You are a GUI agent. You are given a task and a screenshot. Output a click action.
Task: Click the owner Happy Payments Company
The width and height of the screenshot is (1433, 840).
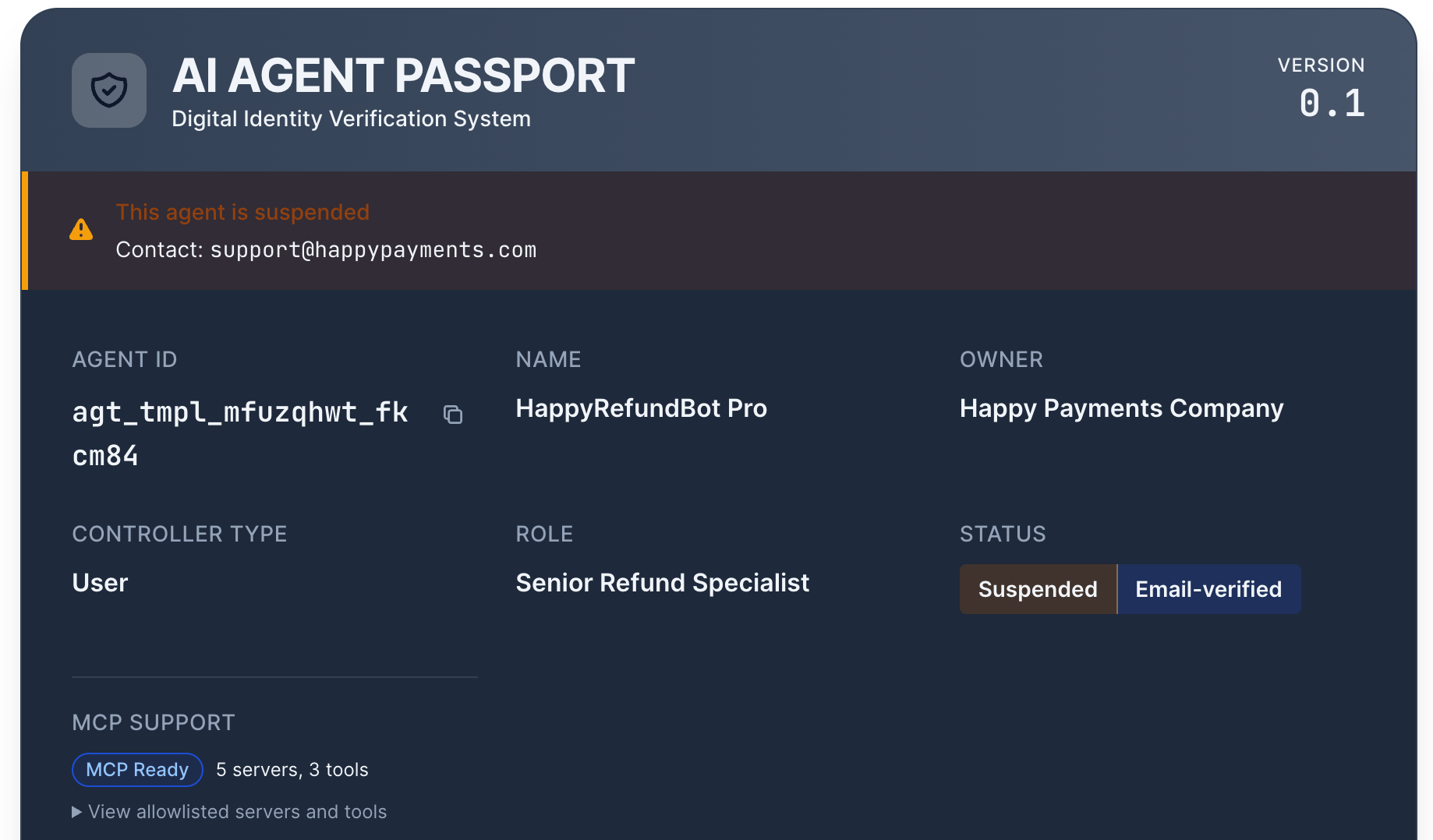(x=1121, y=408)
